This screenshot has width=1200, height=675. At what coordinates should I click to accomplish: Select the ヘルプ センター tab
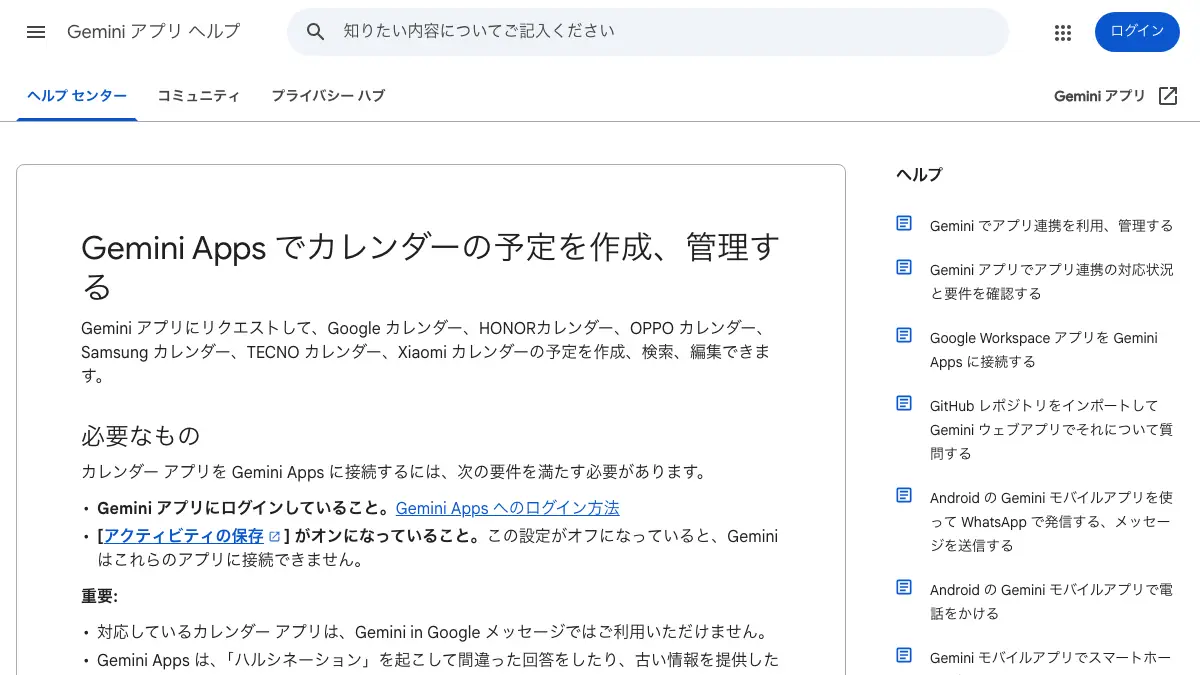[77, 96]
